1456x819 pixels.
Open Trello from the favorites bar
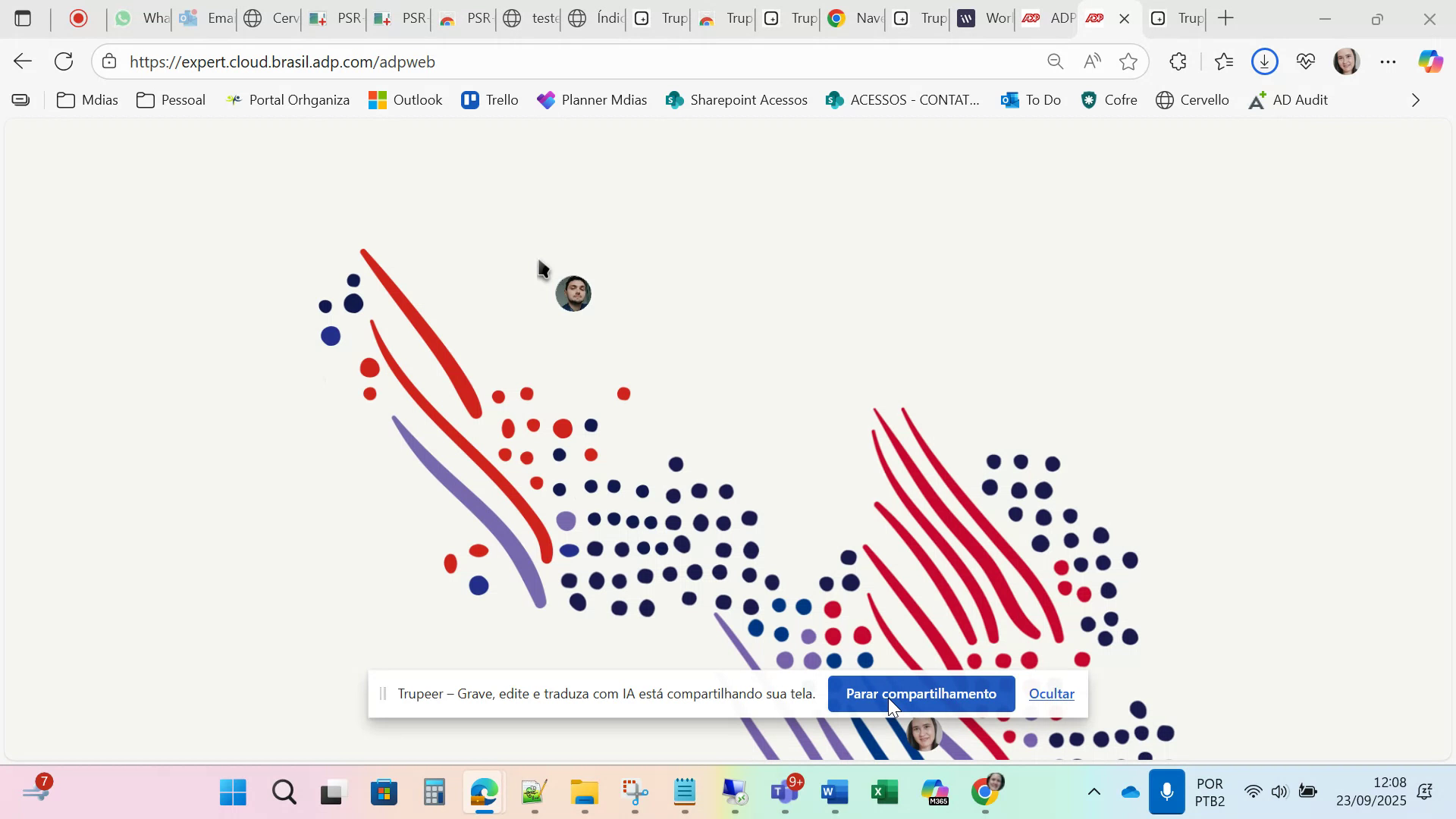(x=489, y=99)
